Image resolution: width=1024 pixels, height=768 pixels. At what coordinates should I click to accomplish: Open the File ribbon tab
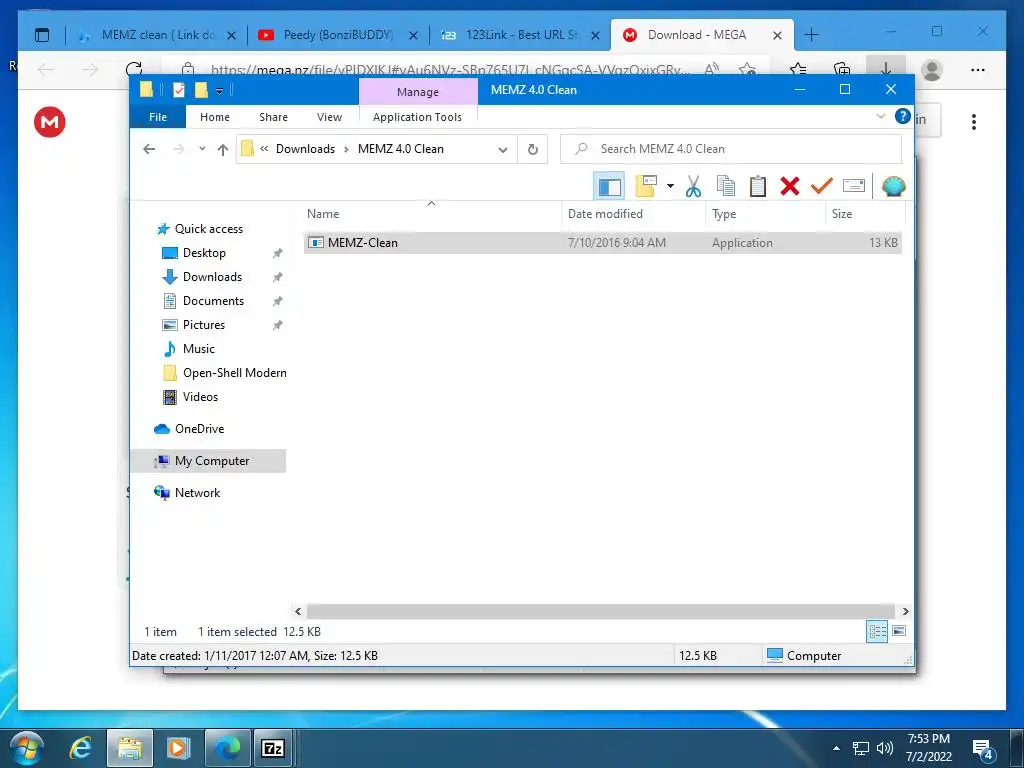(x=158, y=117)
